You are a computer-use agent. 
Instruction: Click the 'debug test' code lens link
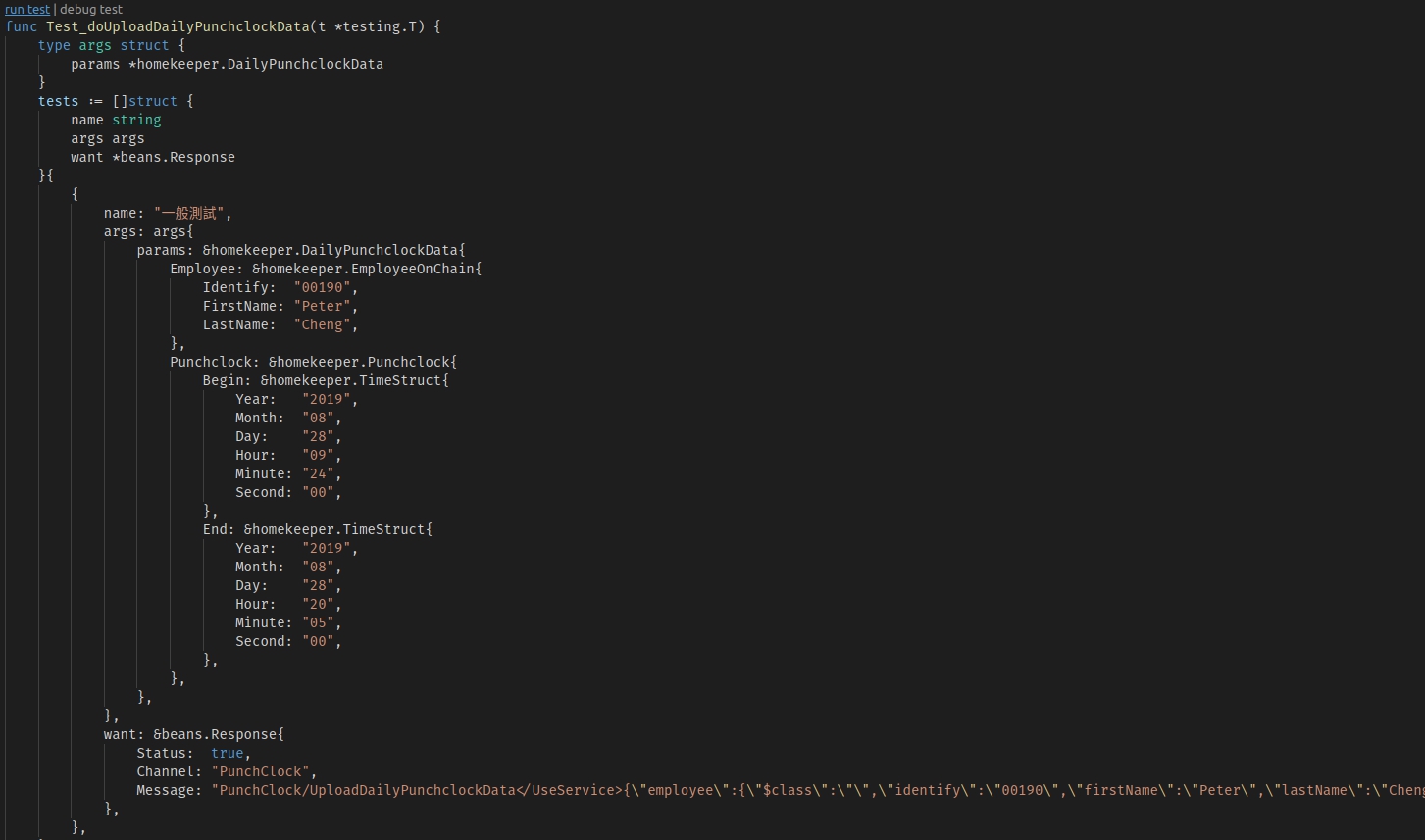(x=91, y=9)
